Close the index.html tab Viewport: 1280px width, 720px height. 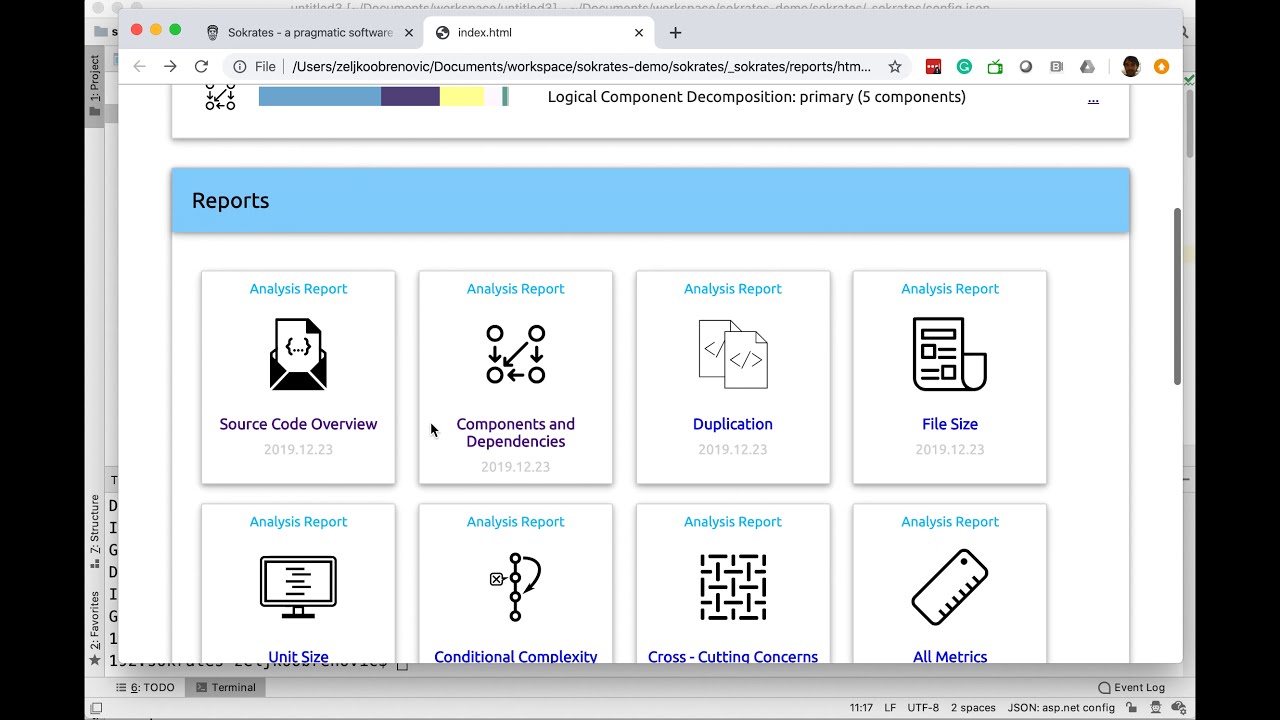pos(639,33)
